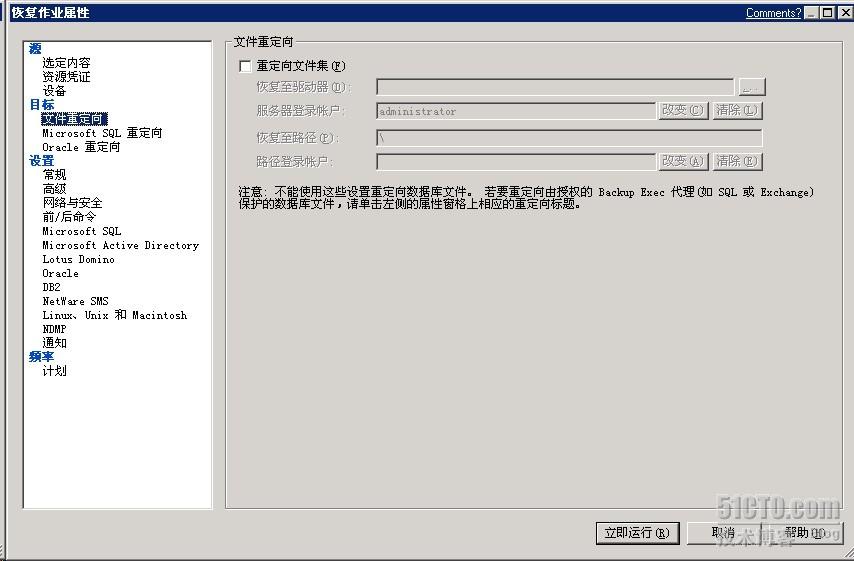Select NDMP settings entry
This screenshot has width=854, height=561.
click(54, 329)
